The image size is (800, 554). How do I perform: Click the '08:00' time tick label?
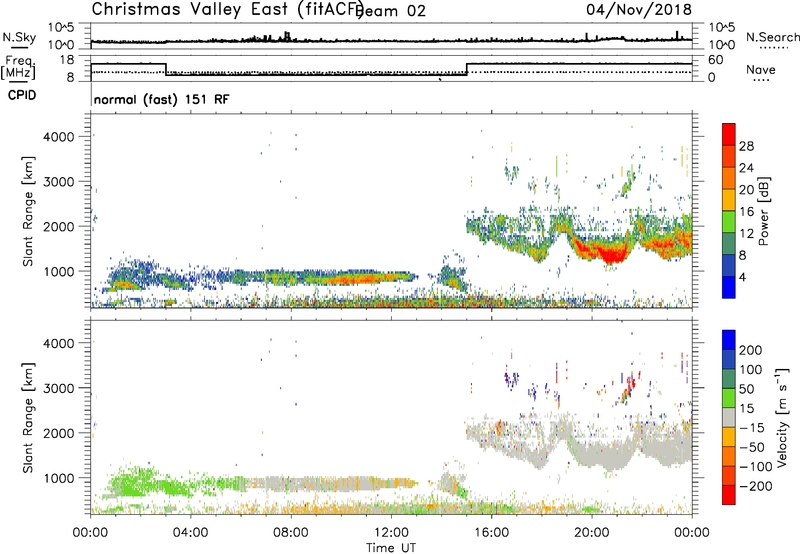[x=291, y=533]
